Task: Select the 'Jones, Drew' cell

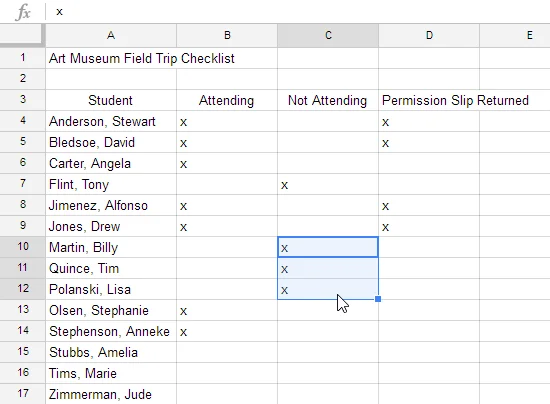Action: [x=111, y=227]
